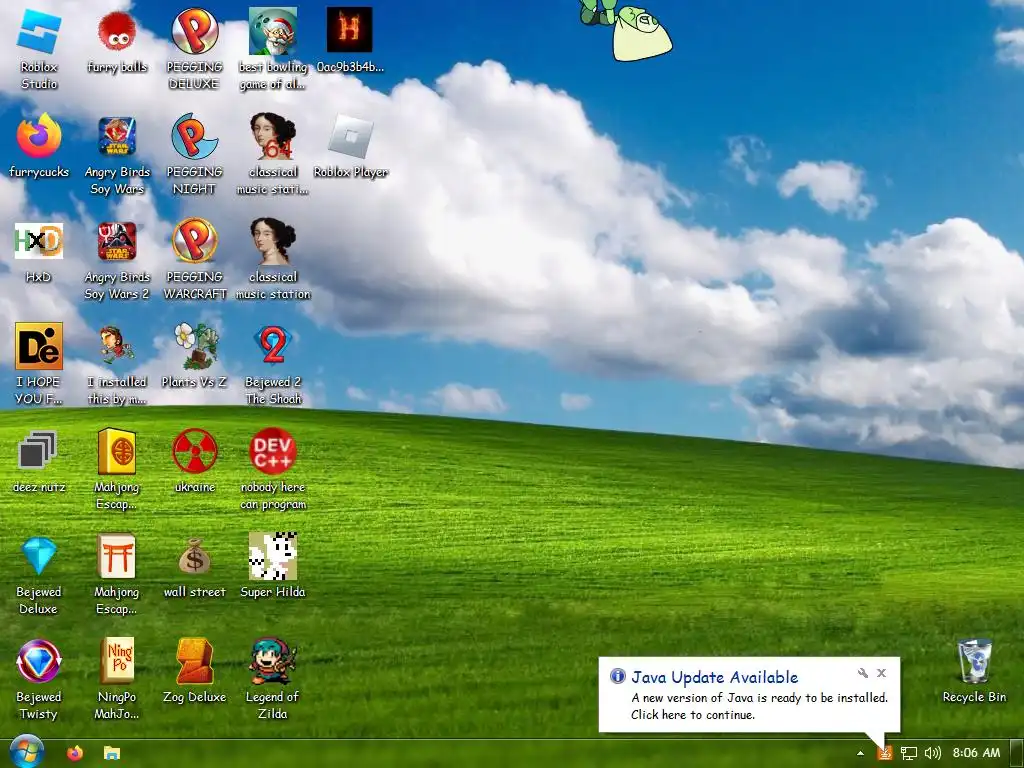Open File Explorer from the taskbar

[112, 753]
